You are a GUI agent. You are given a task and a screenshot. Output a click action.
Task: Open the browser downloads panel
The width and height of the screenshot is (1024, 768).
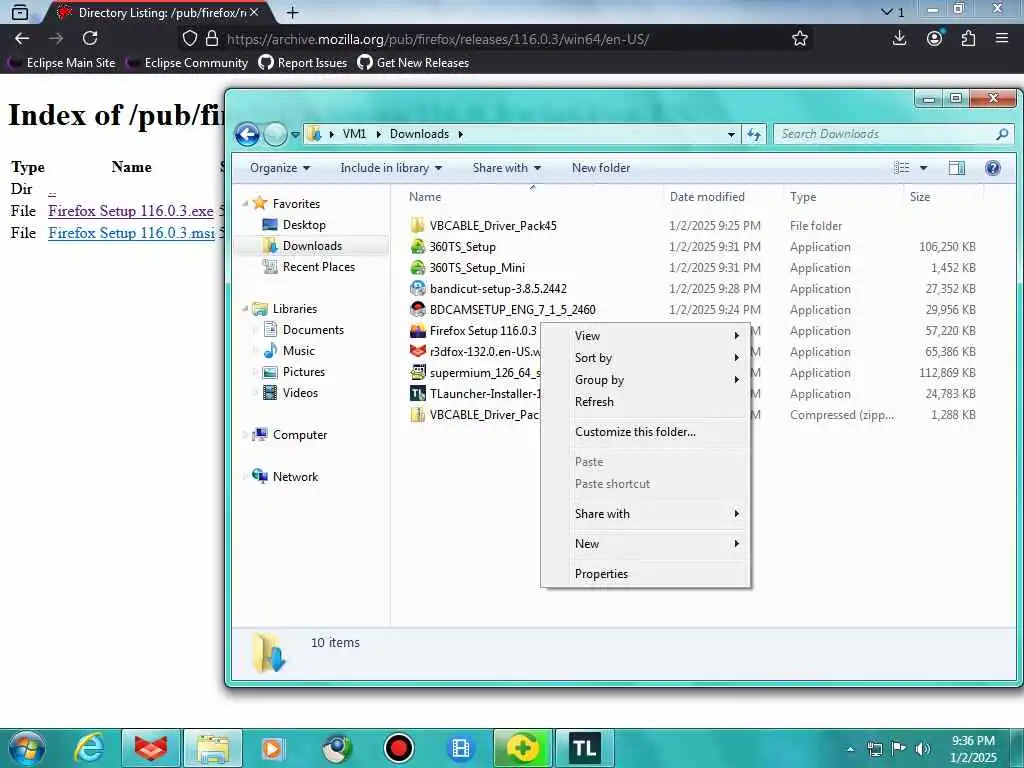coord(899,39)
